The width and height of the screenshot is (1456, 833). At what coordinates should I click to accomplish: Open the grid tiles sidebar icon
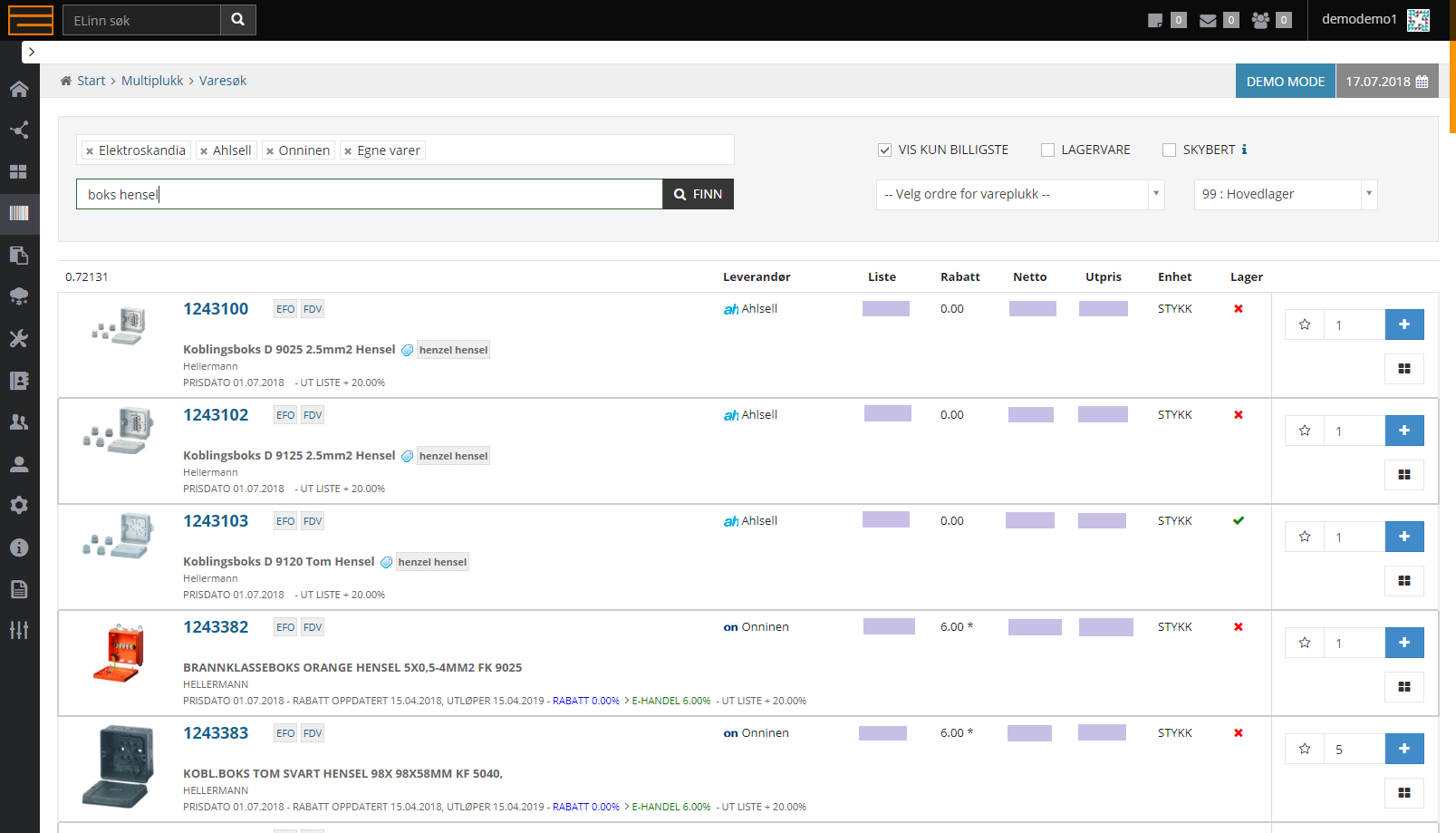19,171
